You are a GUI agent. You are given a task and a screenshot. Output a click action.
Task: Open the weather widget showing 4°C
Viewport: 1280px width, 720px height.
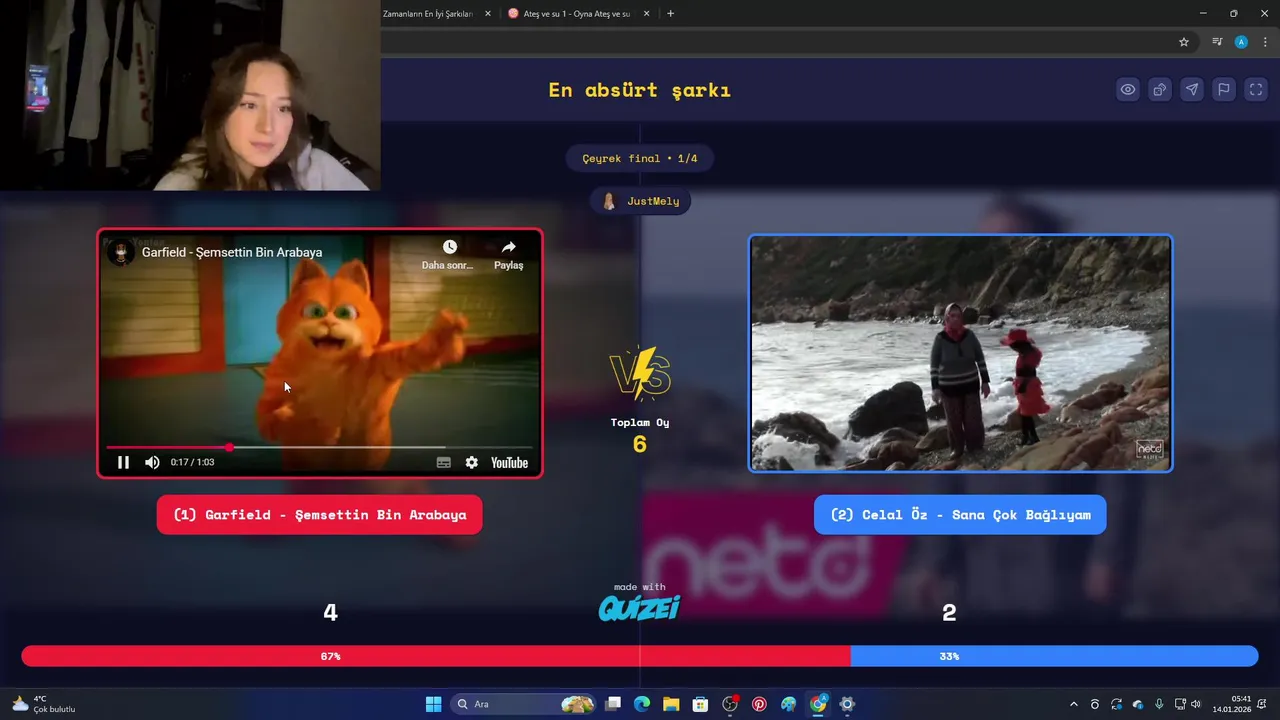[44, 704]
